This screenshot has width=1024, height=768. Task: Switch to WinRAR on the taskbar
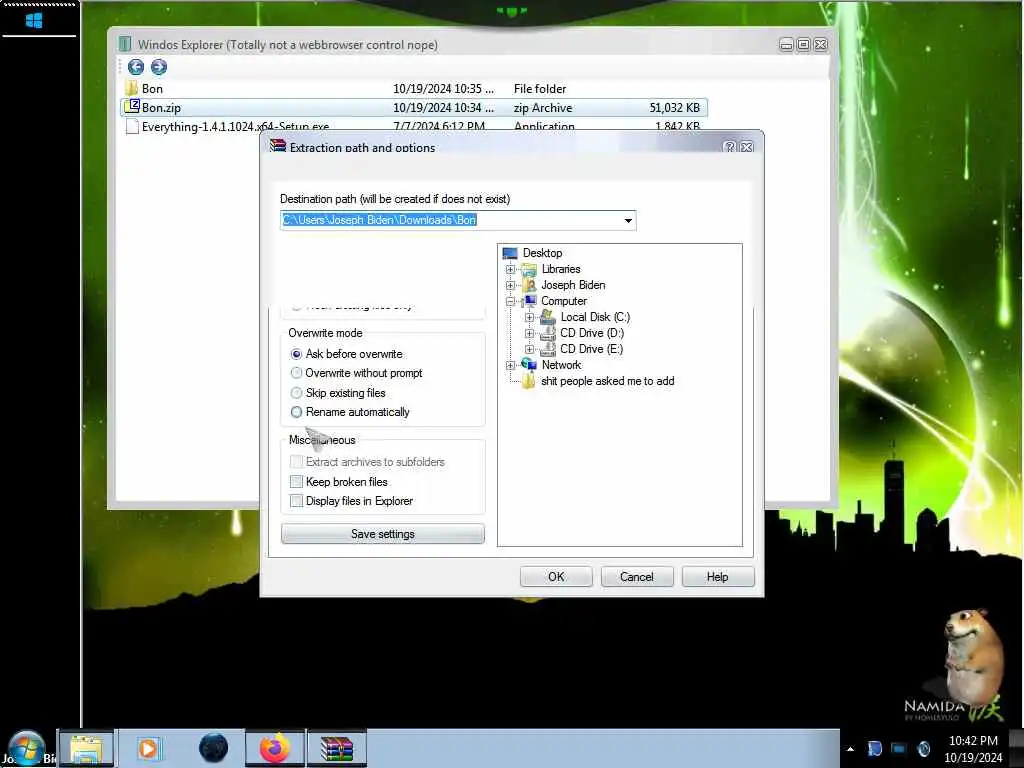point(337,748)
